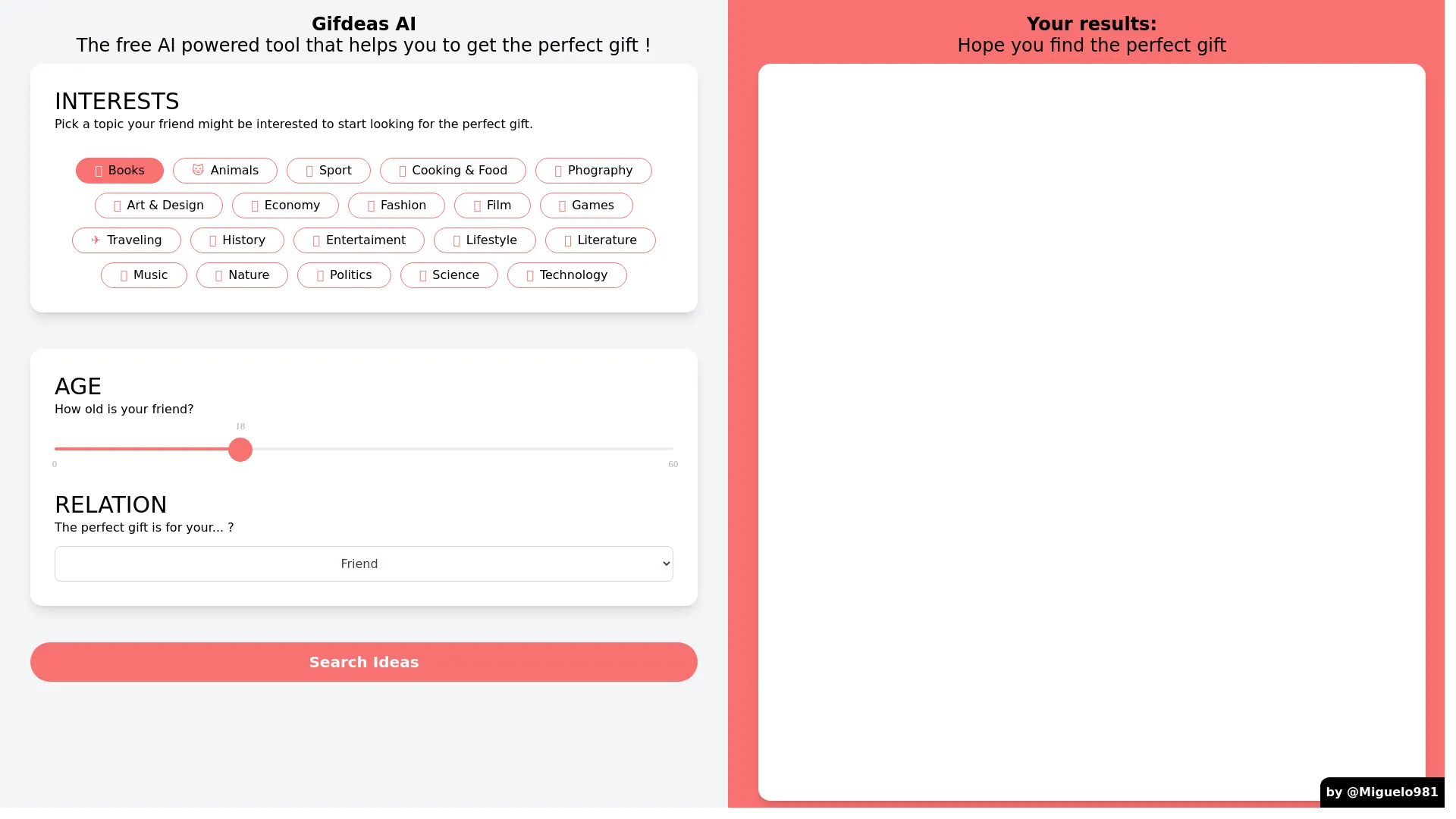
Task: Select the Books interest tag
Action: [119, 170]
